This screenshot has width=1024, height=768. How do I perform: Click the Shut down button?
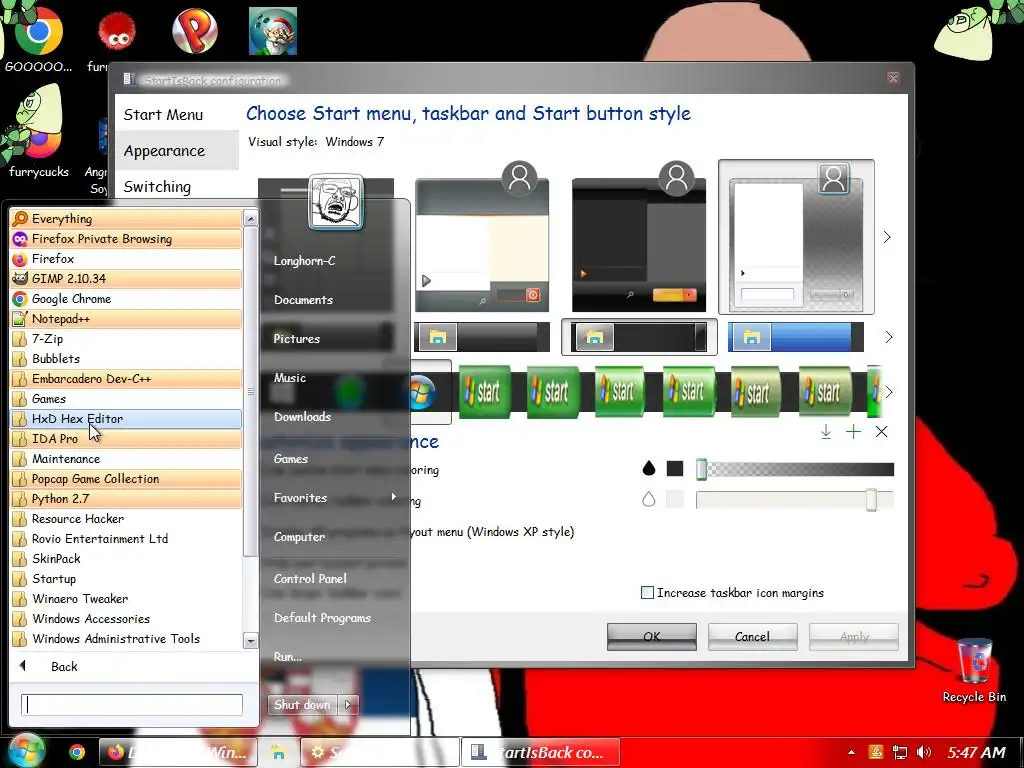coord(302,705)
